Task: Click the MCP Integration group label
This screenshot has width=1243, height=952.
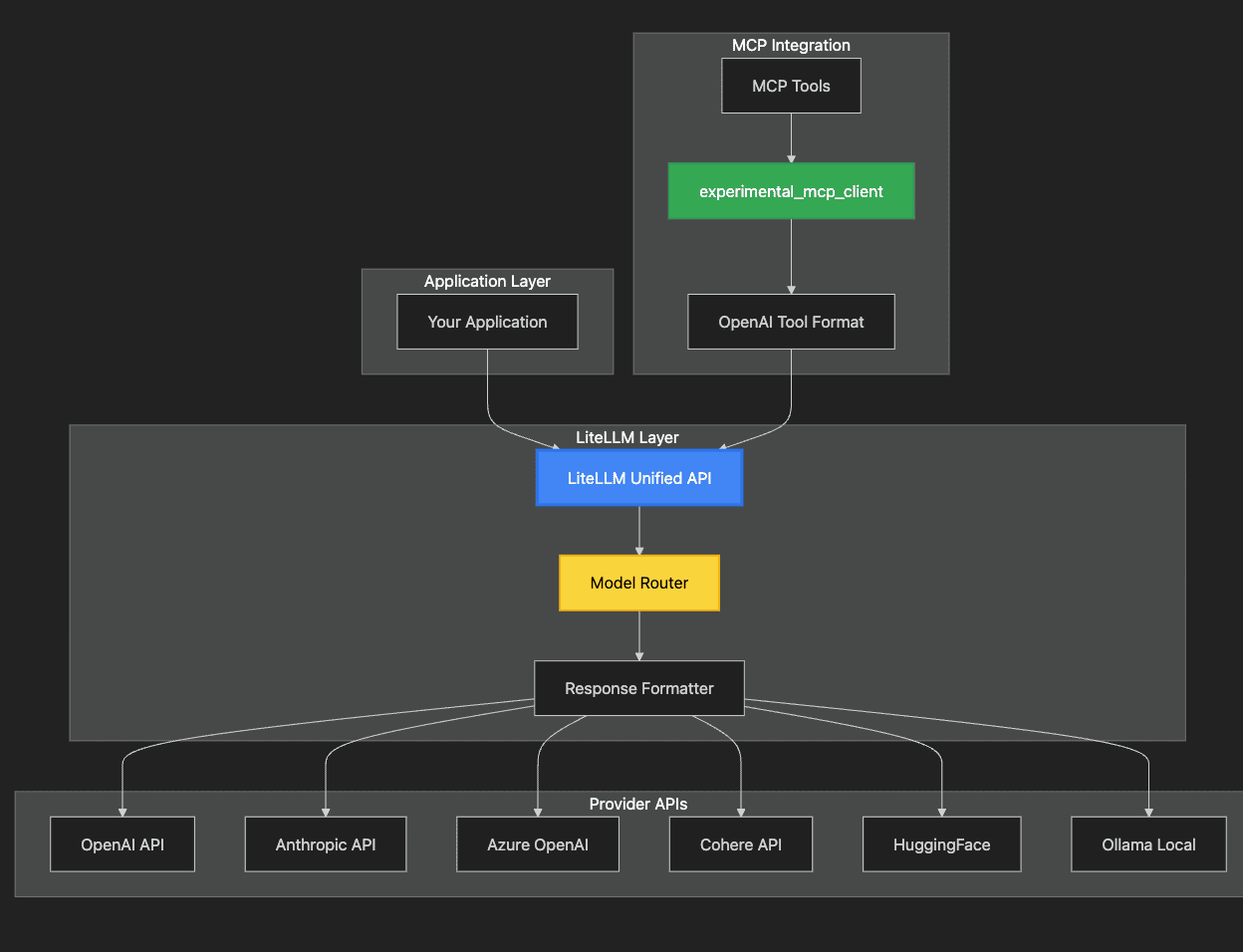Action: (x=791, y=45)
